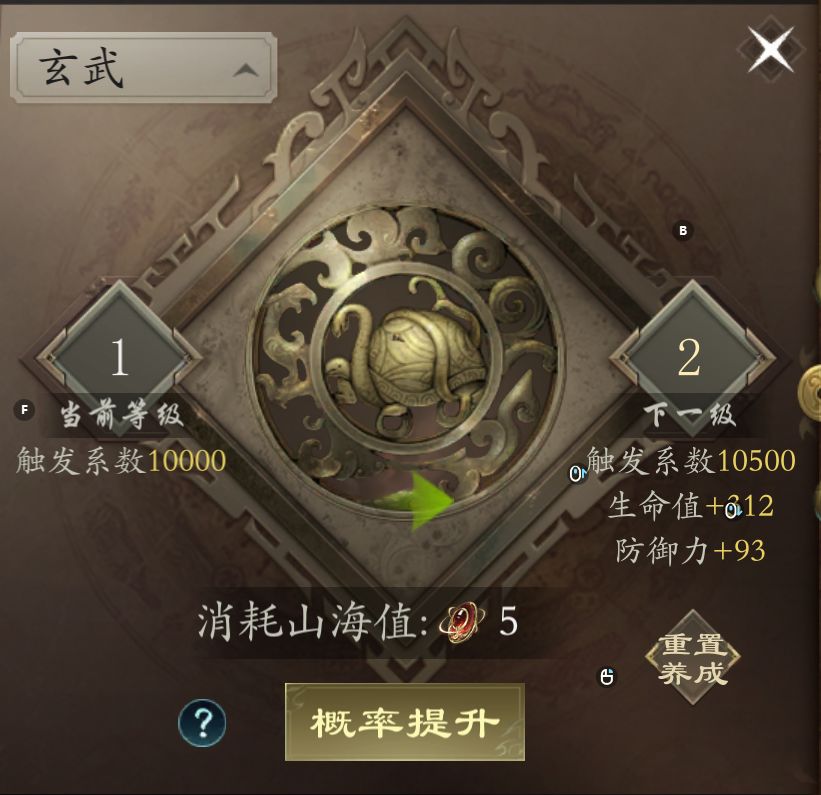Click the green arrow icon
The image size is (821, 795).
pyautogui.click(x=416, y=502)
